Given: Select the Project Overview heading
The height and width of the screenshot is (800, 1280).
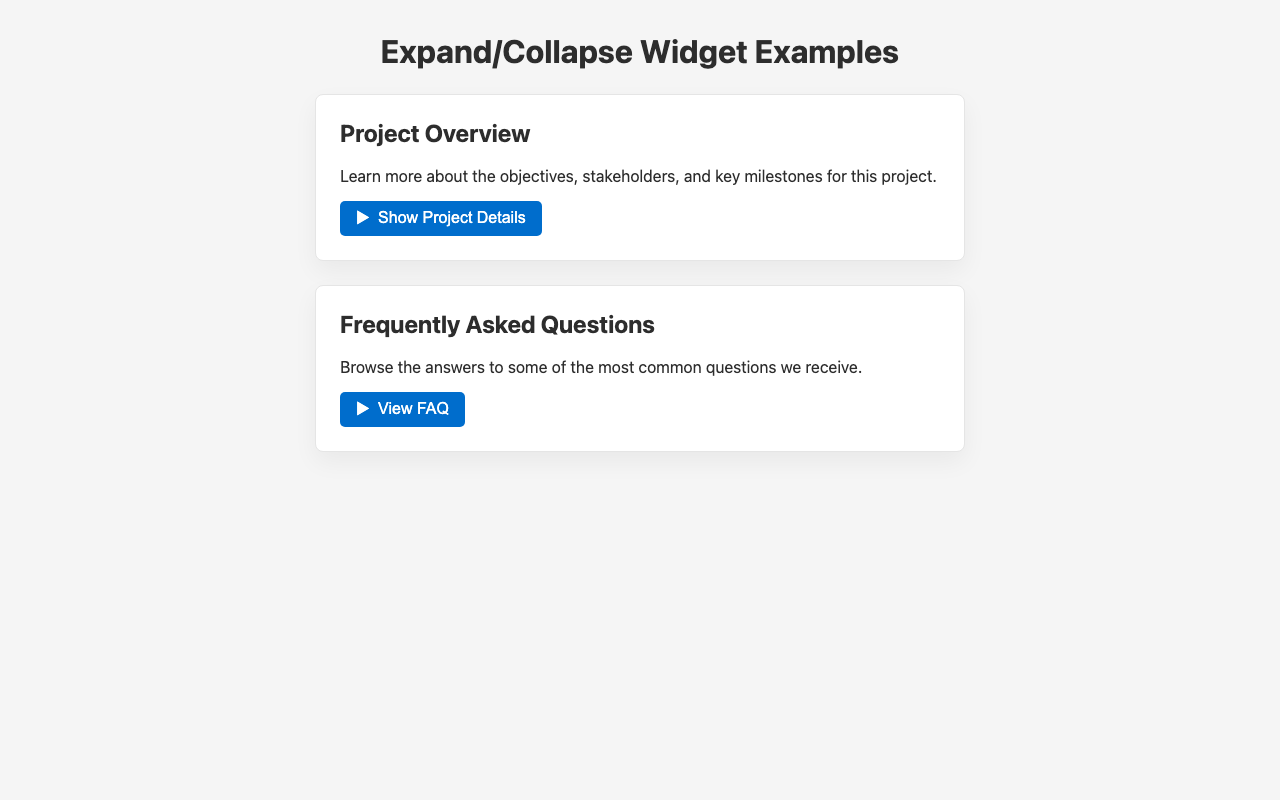Looking at the screenshot, I should (x=434, y=133).
